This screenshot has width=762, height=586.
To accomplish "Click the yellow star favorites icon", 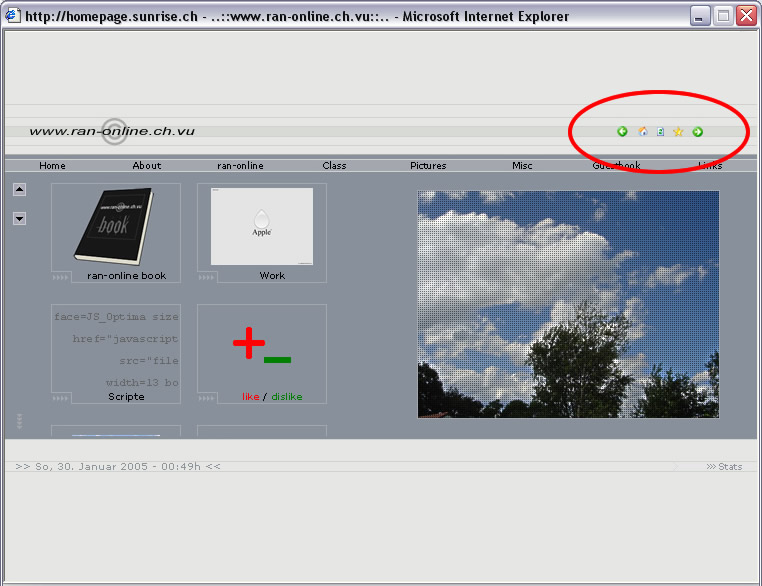I will click(x=678, y=132).
